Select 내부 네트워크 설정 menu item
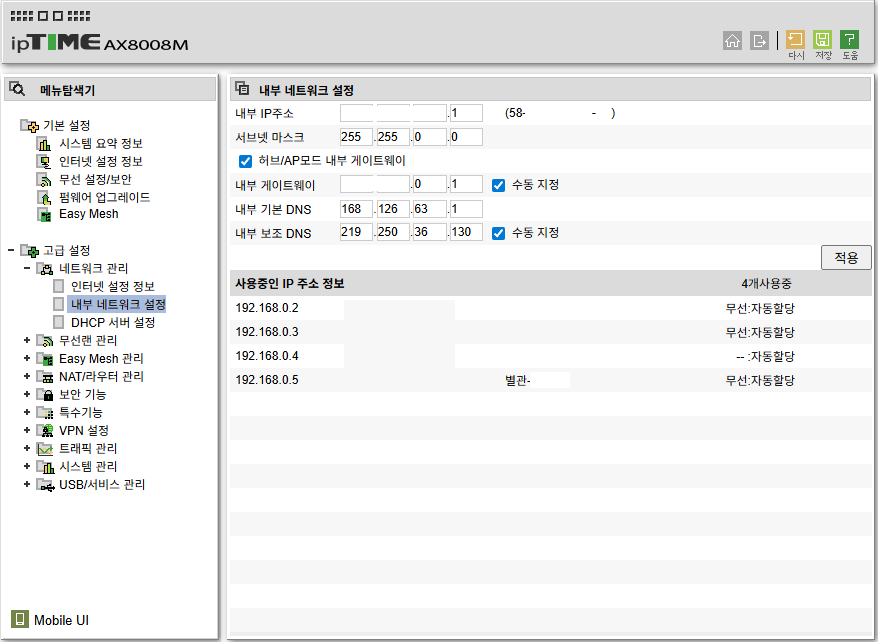 click(118, 304)
